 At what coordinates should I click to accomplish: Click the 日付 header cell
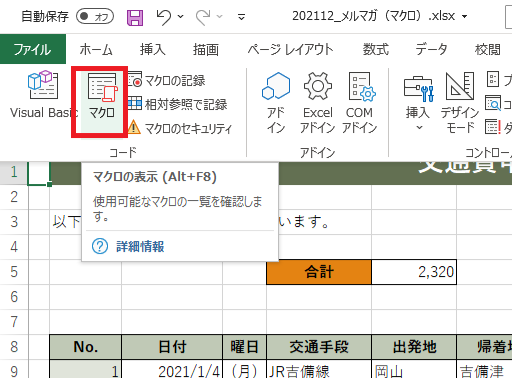pyautogui.click(x=172, y=347)
